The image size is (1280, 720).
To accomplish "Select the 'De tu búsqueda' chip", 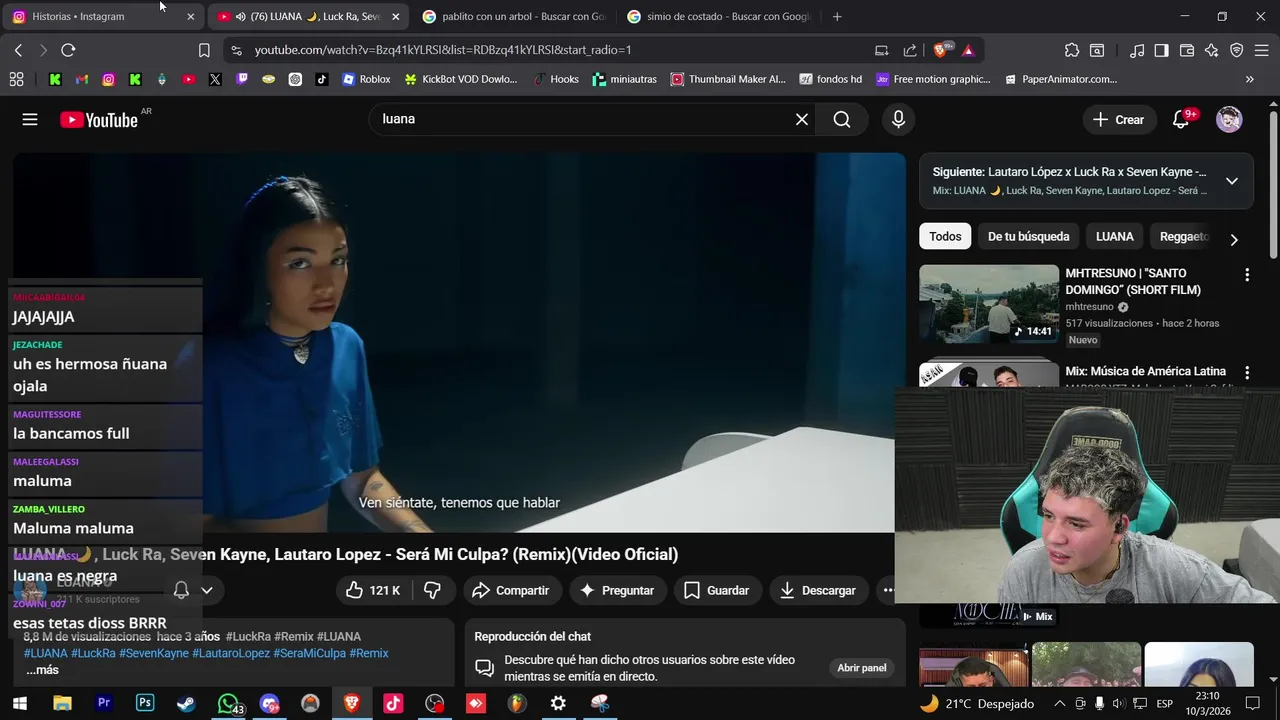I will coord(1028,237).
